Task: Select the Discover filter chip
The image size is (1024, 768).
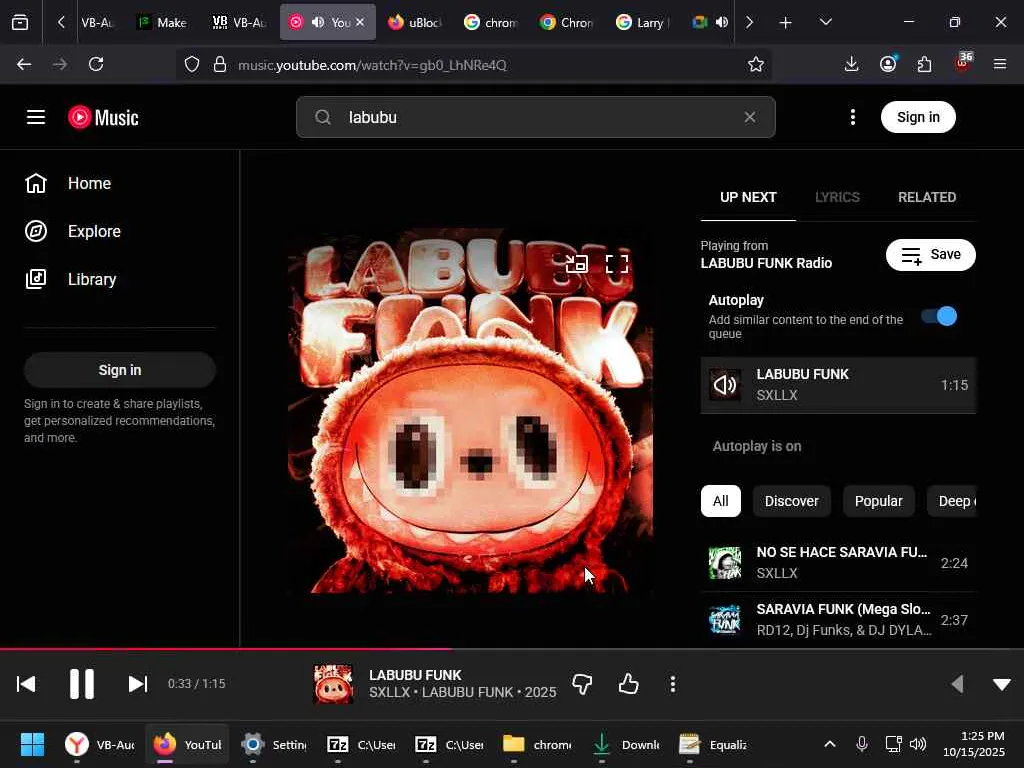Action: coord(792,501)
